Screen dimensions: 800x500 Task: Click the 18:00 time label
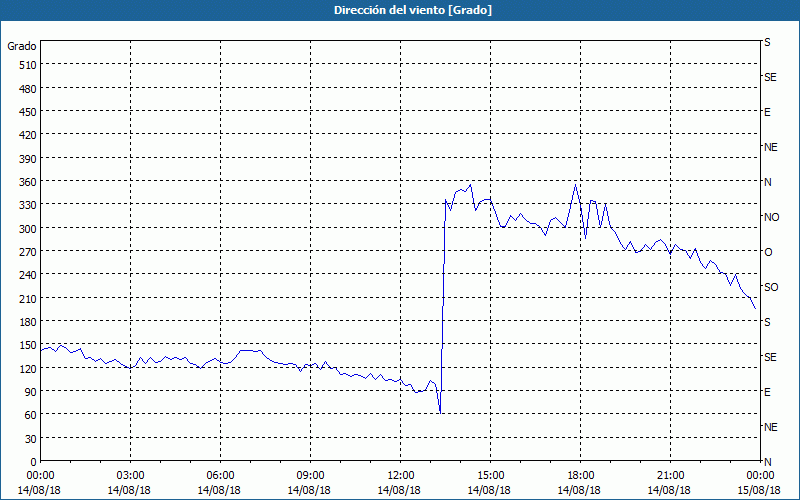pos(580,476)
